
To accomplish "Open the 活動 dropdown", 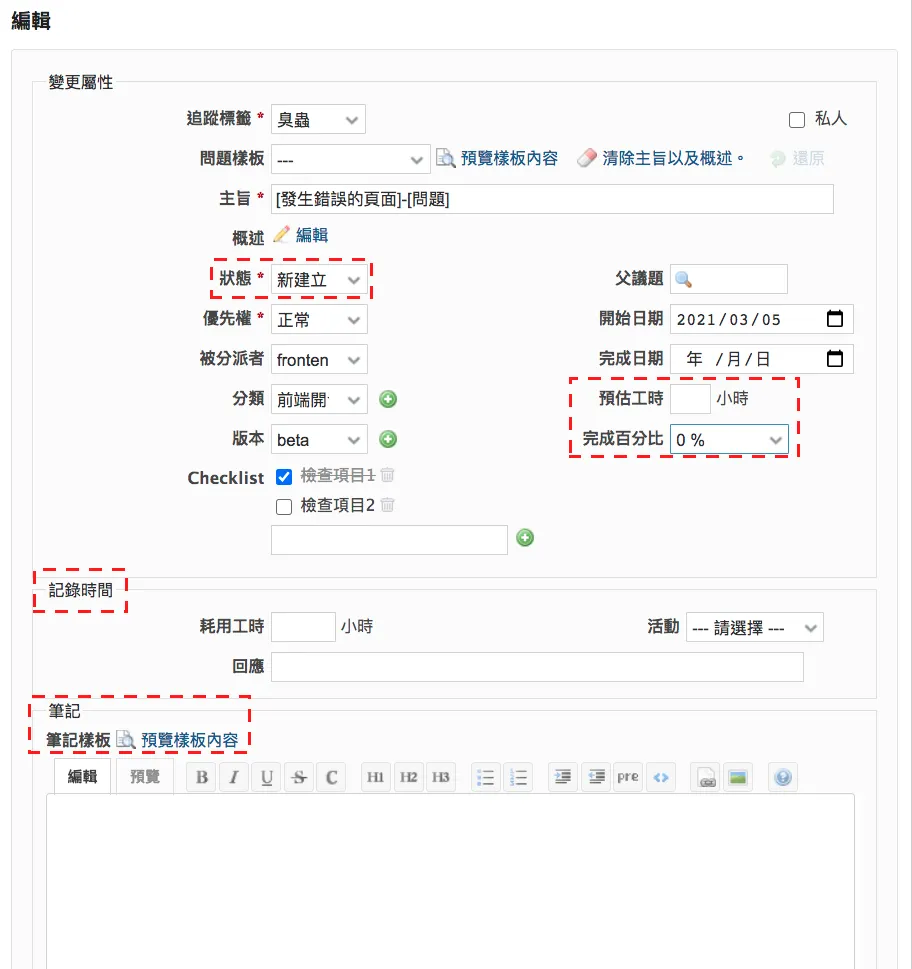I will pos(754,628).
